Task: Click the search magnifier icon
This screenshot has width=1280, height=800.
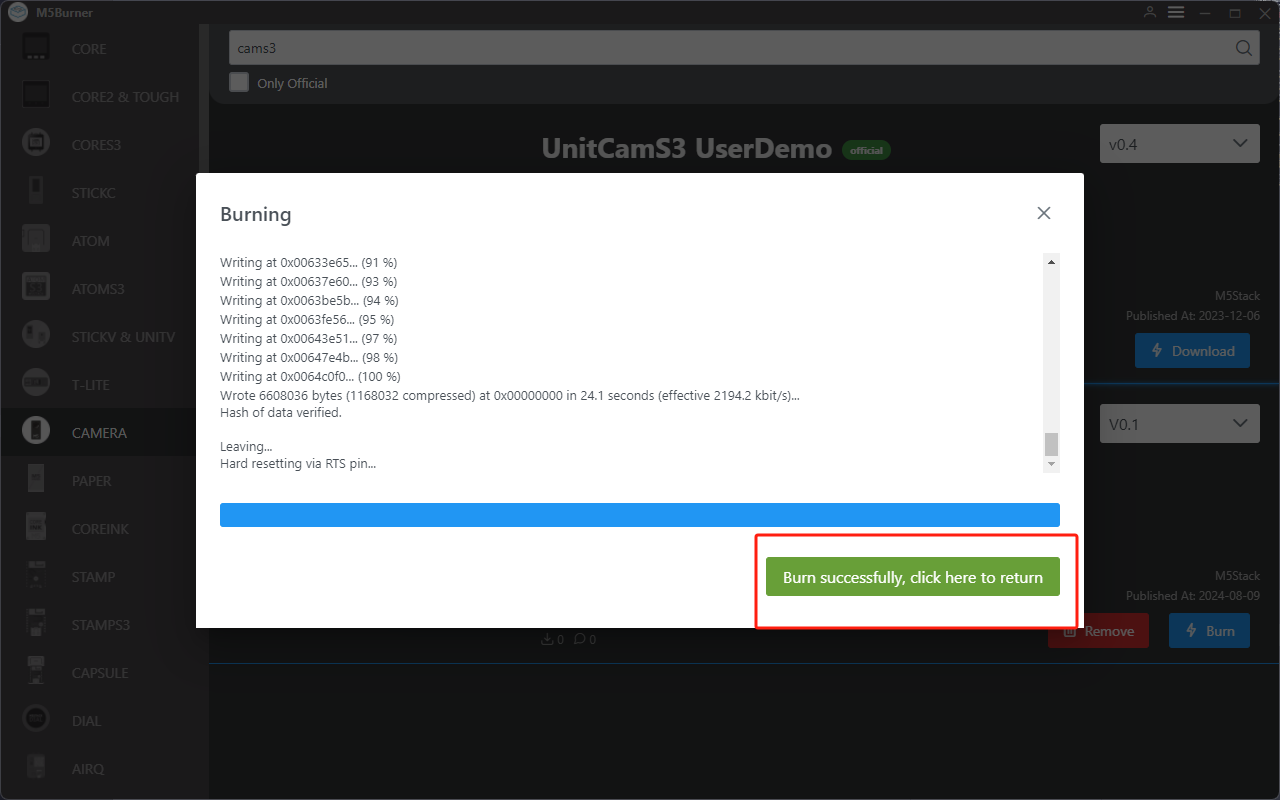Action: (x=1243, y=48)
